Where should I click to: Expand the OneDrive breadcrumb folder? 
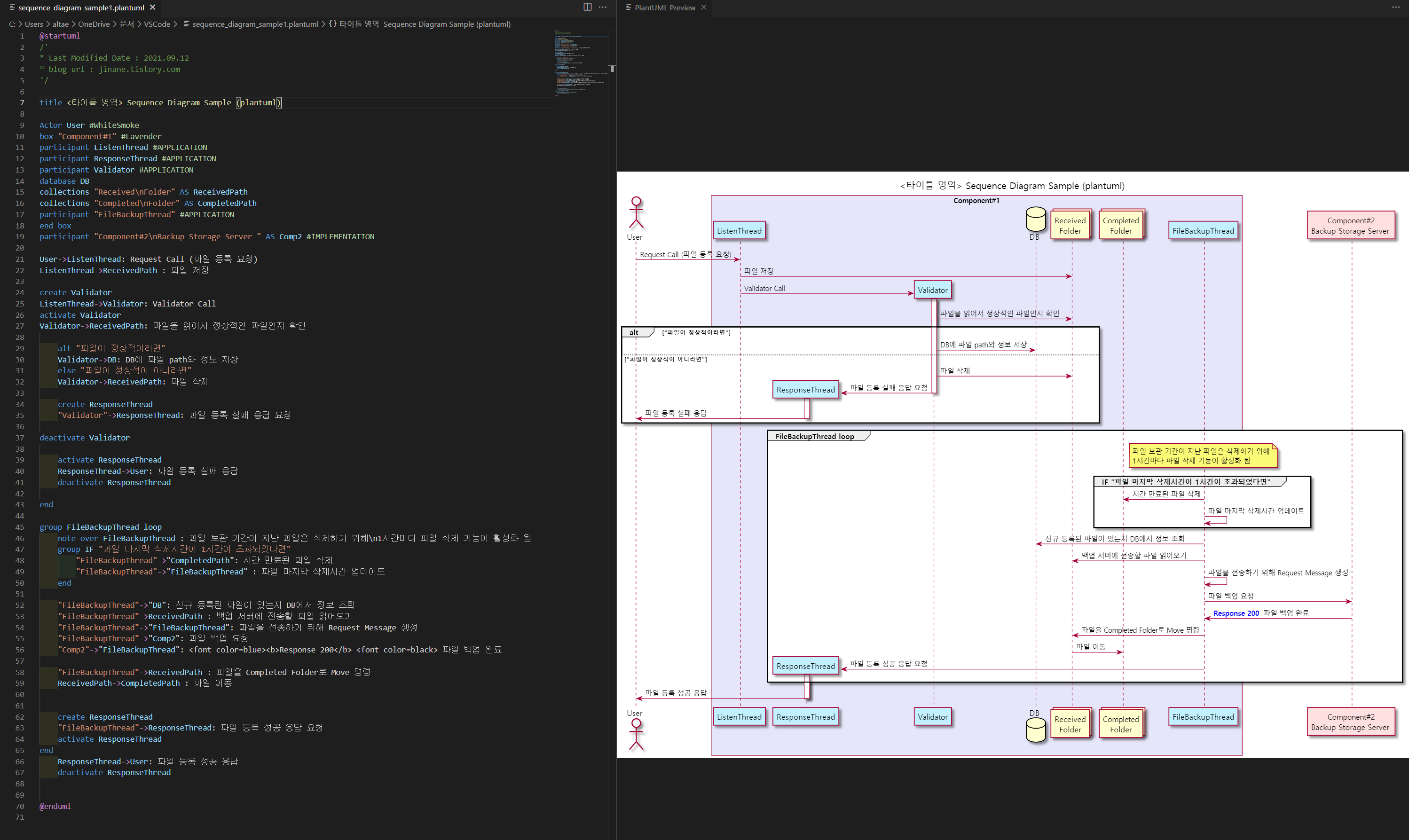click(94, 24)
